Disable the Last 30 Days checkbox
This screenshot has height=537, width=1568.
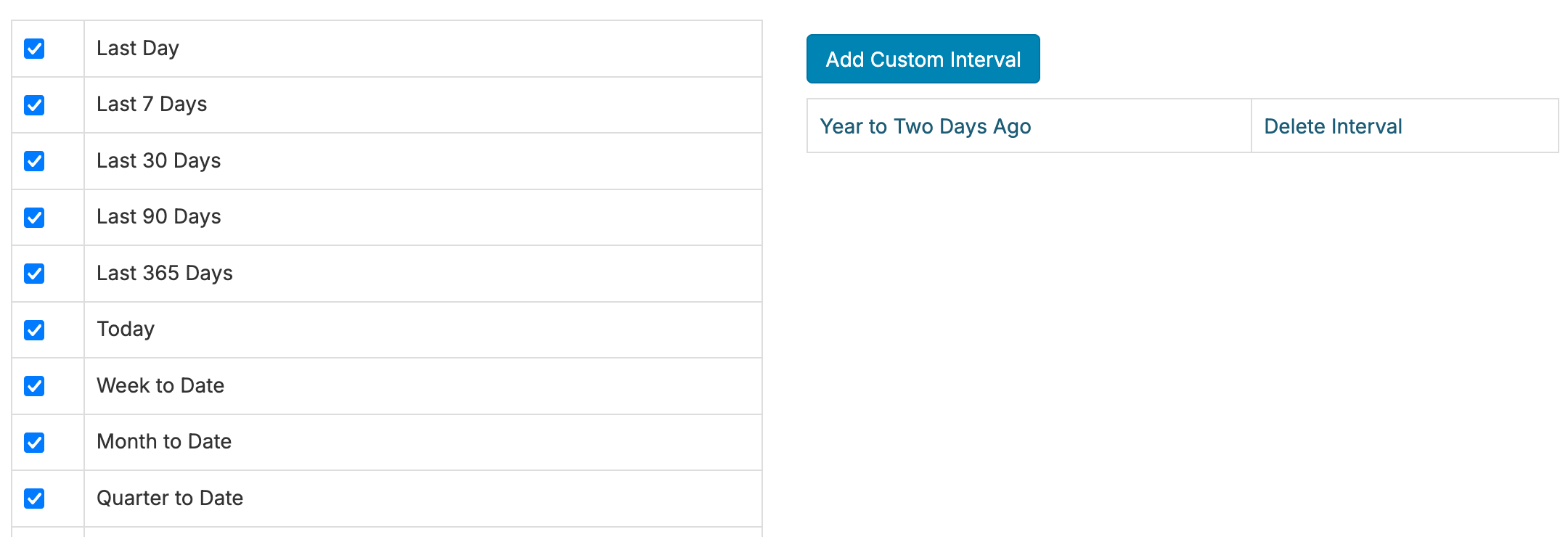click(34, 161)
